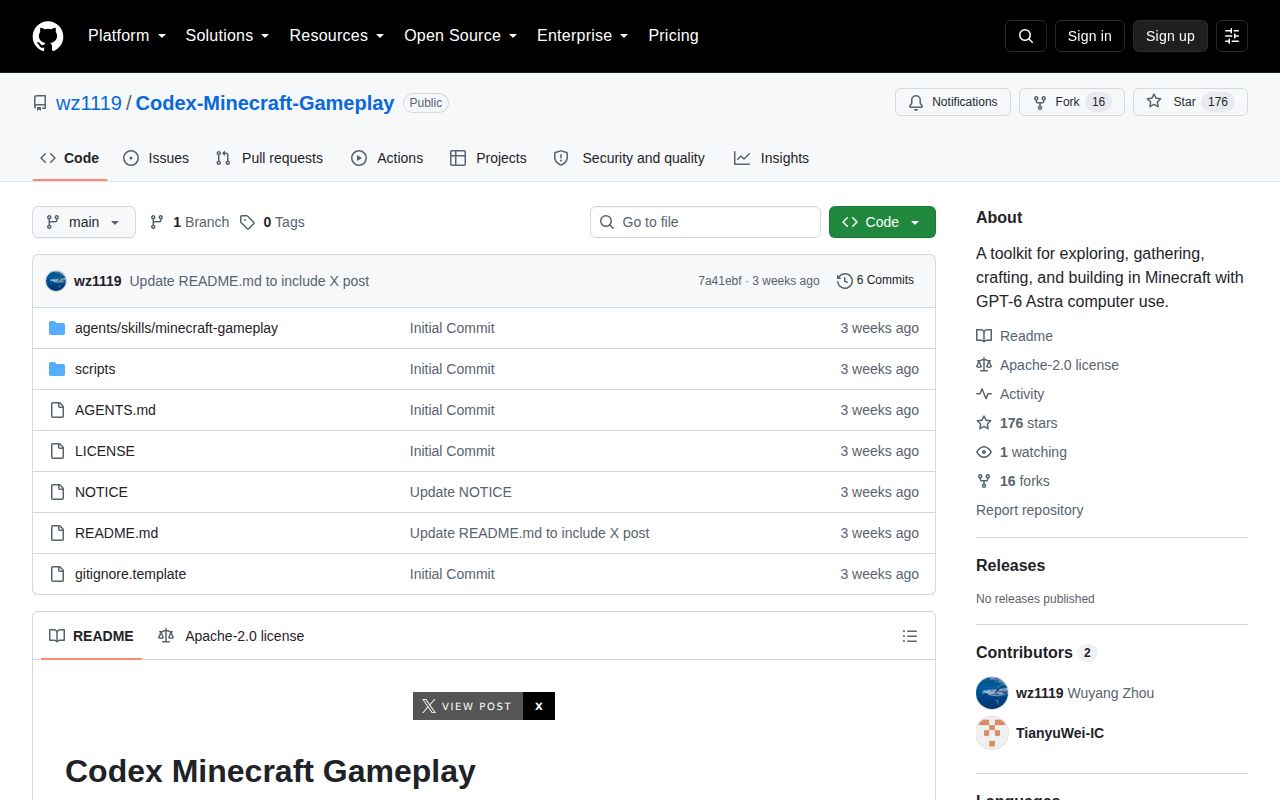1280x800 pixels.
Task: Open the 7a41ebf commit hash link
Action: (720, 281)
